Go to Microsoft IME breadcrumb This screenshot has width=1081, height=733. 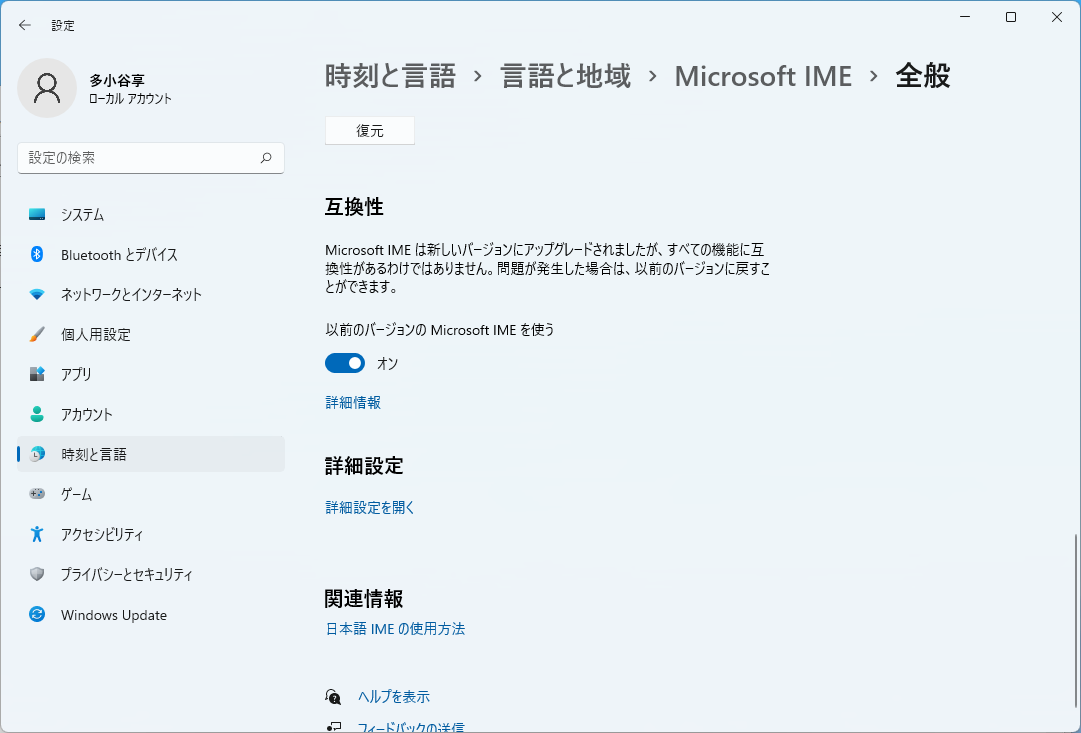pyautogui.click(x=763, y=76)
